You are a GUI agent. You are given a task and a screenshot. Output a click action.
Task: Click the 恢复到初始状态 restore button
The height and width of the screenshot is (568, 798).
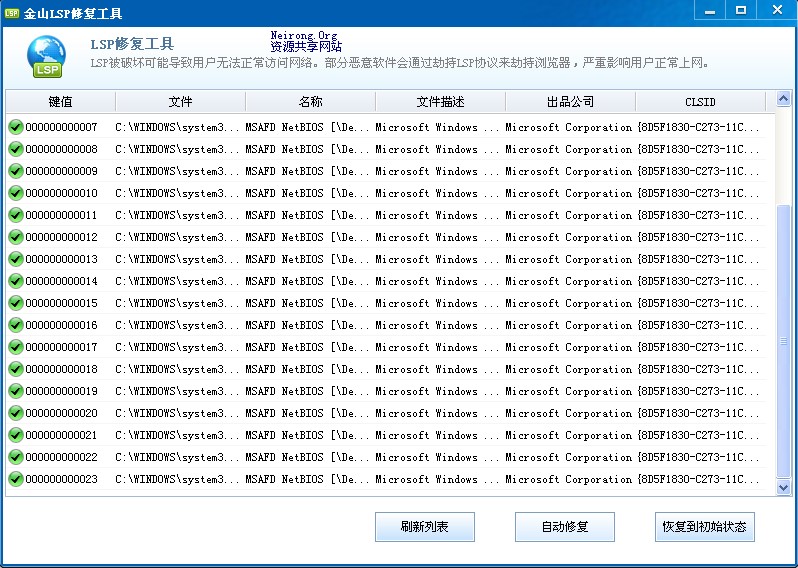(705, 527)
